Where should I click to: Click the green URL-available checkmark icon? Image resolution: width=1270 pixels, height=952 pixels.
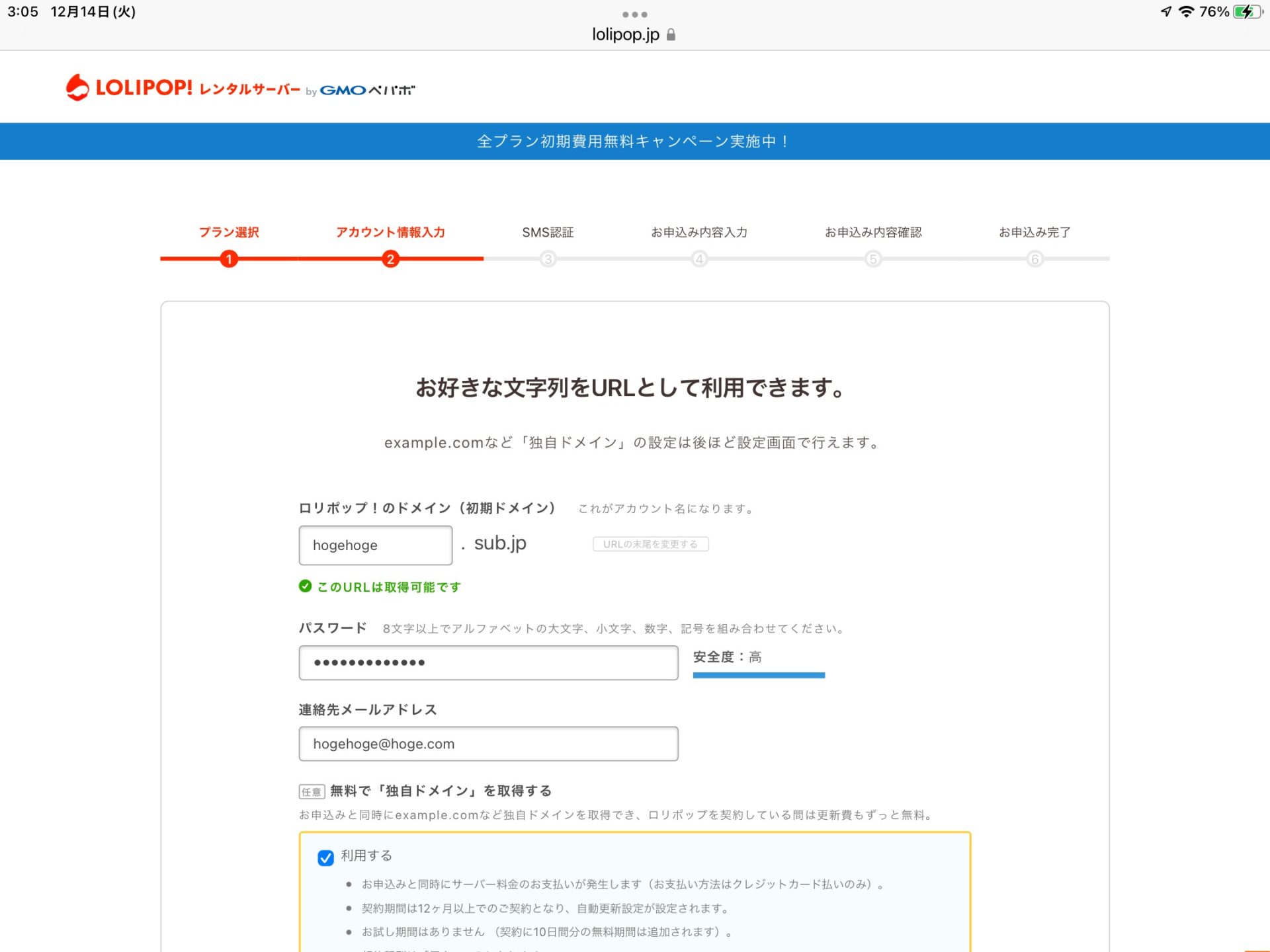[305, 586]
